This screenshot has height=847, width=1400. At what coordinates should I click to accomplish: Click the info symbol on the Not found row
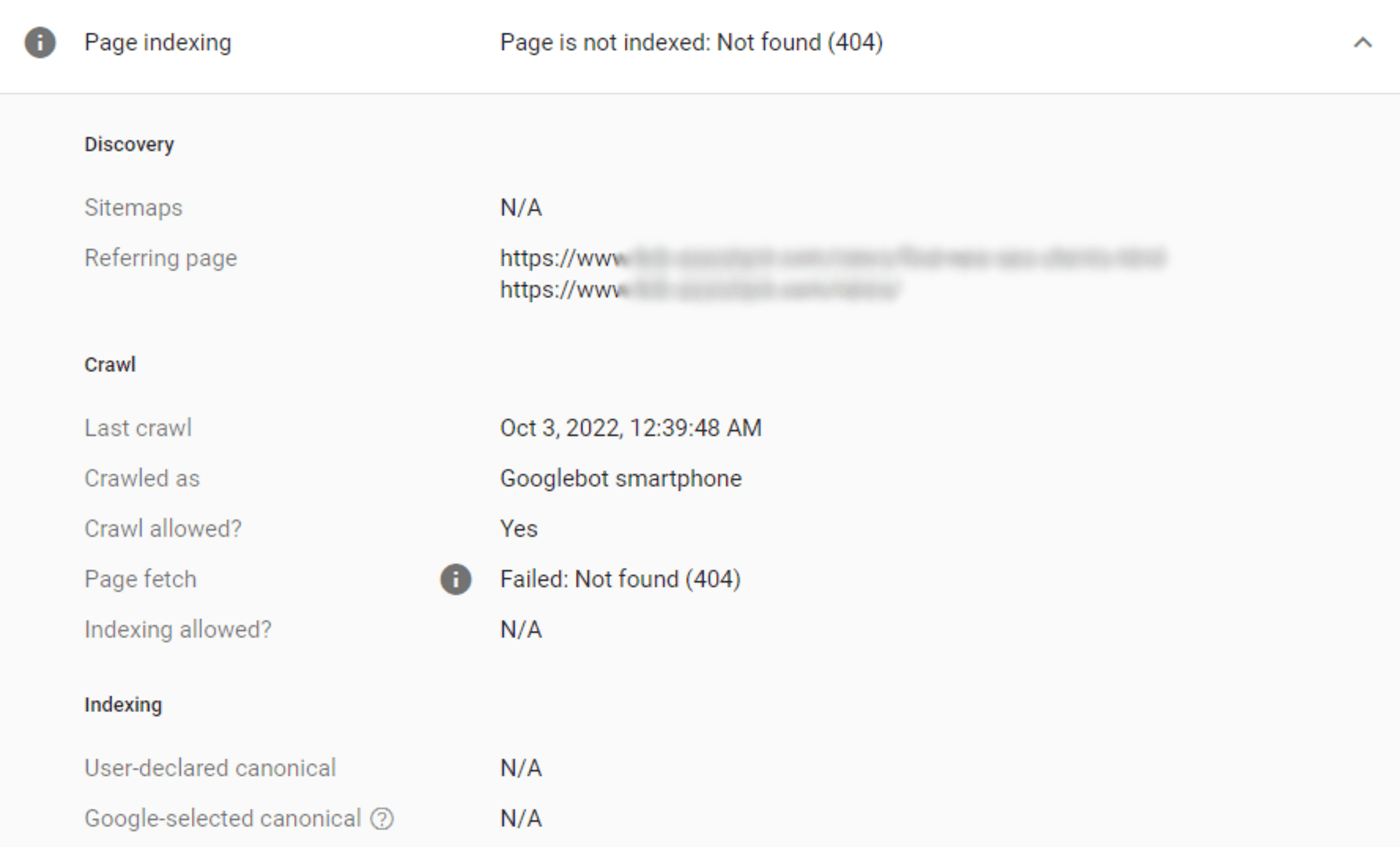pyautogui.click(x=456, y=579)
